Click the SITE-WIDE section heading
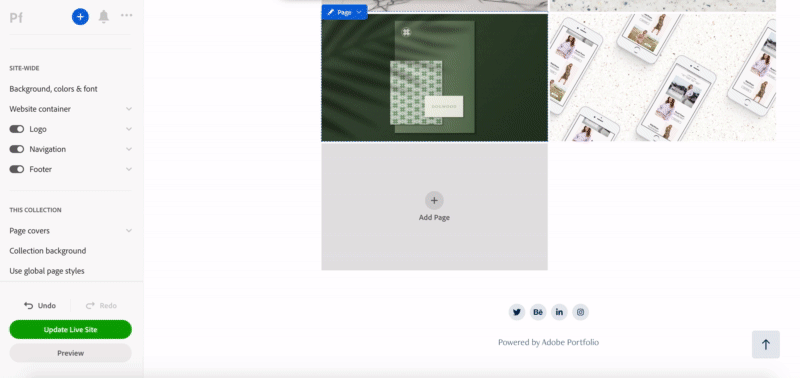 [x=24, y=68]
